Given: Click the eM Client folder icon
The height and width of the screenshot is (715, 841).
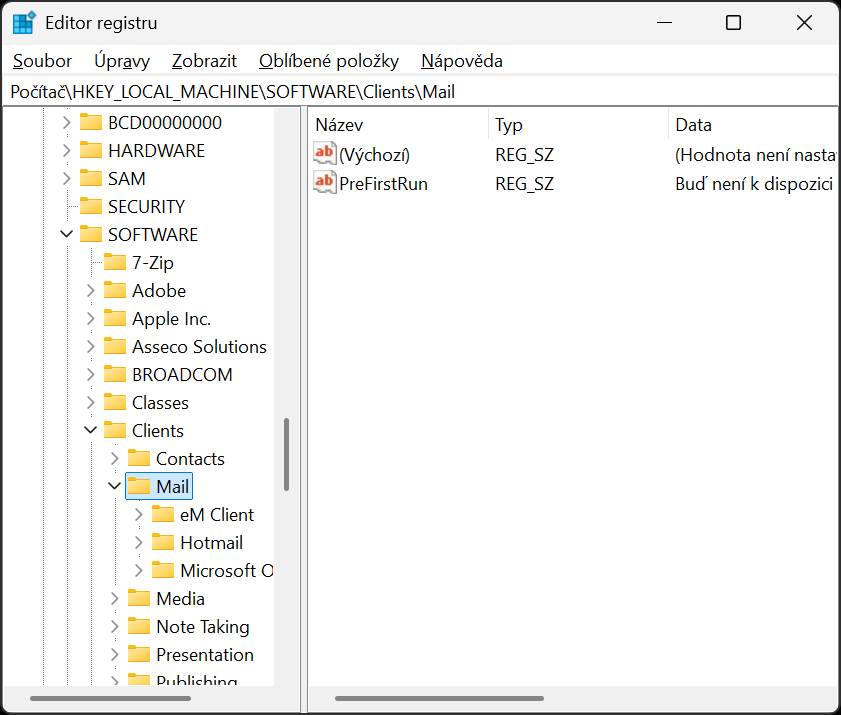Looking at the screenshot, I should click(x=163, y=515).
